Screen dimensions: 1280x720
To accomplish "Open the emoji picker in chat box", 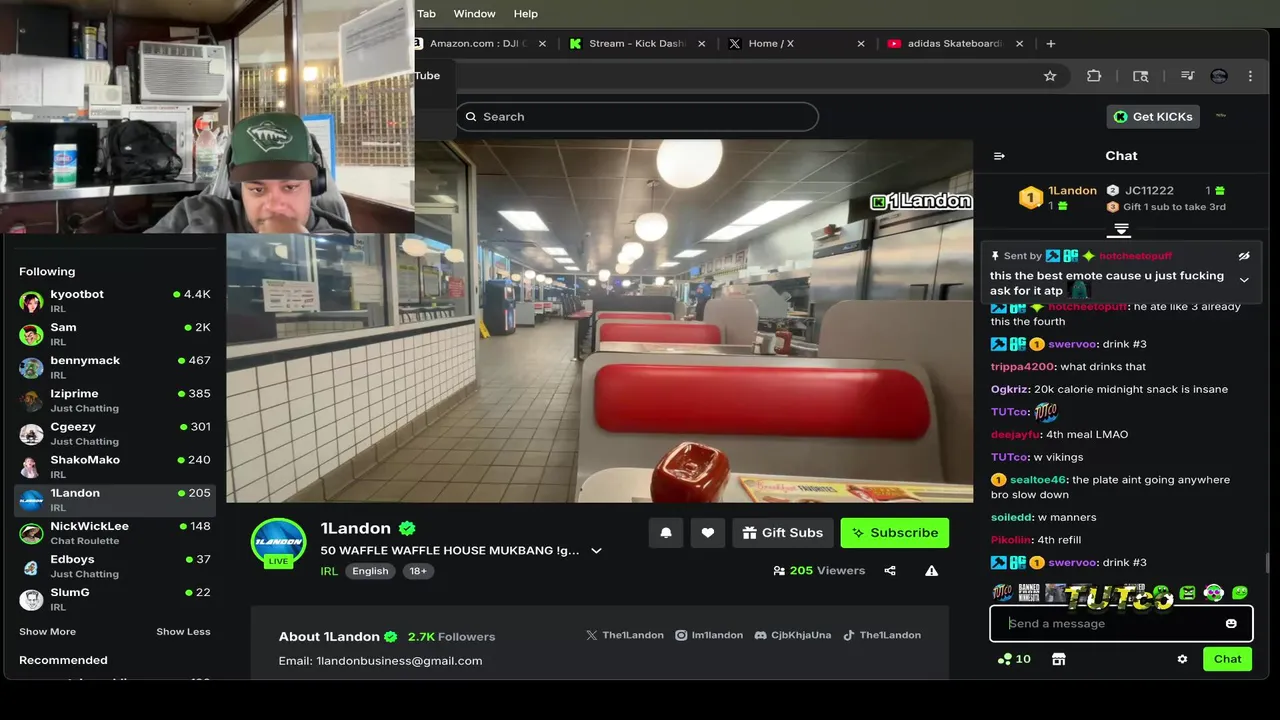I will tap(1231, 623).
